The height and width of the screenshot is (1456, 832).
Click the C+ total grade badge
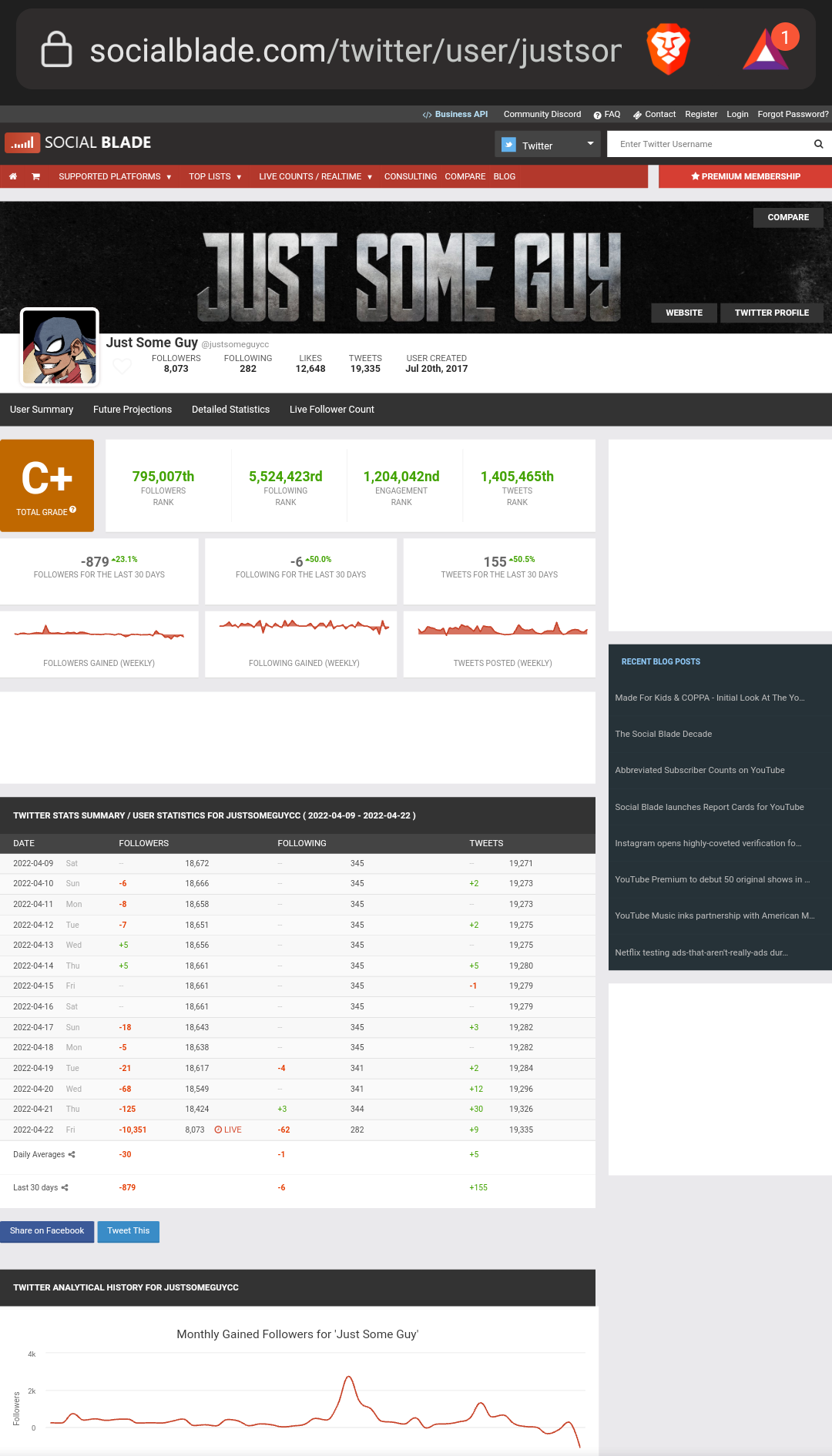(x=47, y=486)
